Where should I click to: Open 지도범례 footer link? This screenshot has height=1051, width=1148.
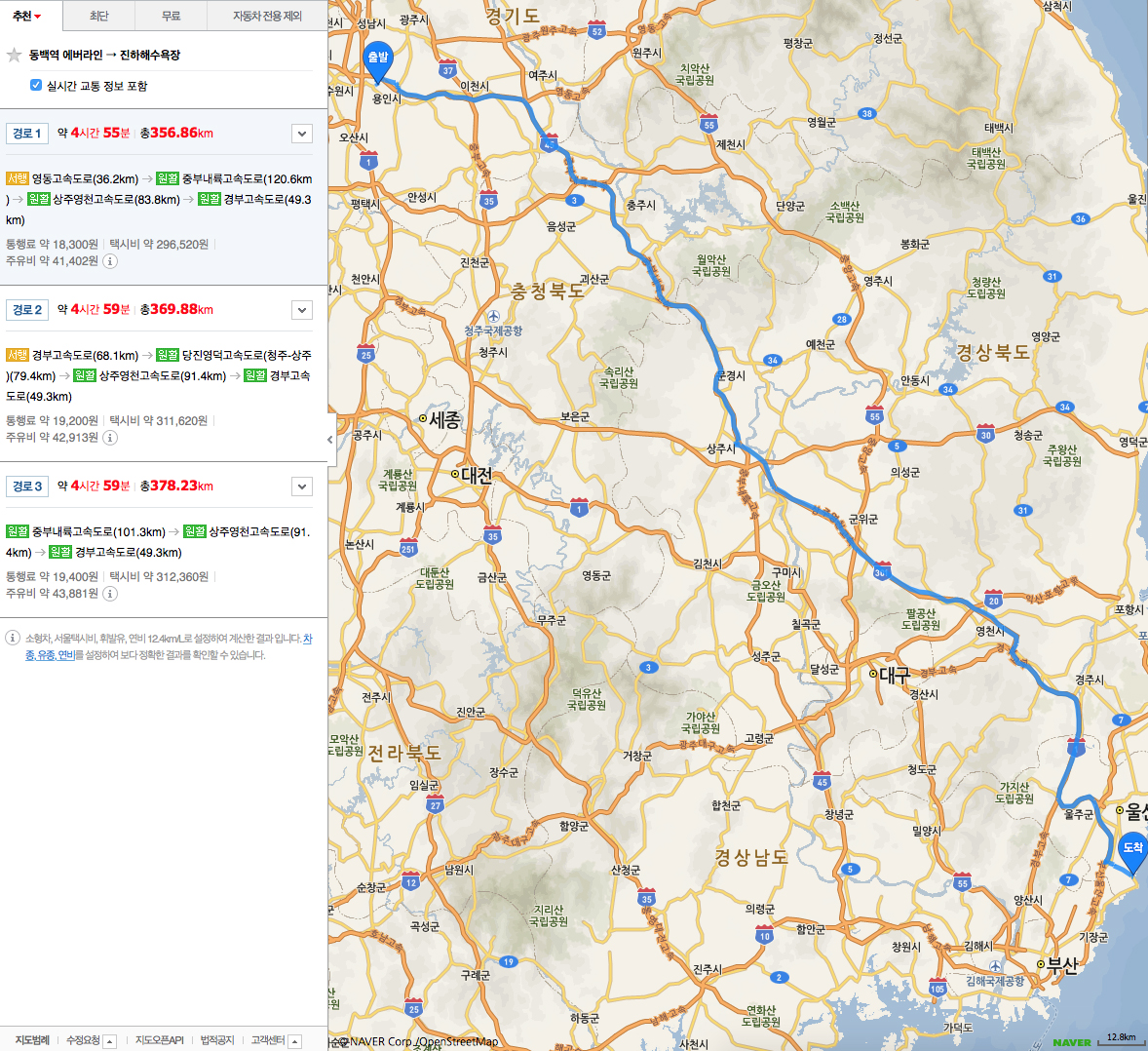pos(32,1040)
